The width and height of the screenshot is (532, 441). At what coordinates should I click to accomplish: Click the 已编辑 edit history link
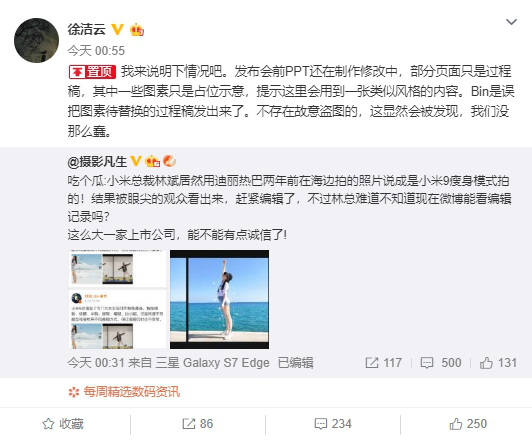click(x=296, y=363)
